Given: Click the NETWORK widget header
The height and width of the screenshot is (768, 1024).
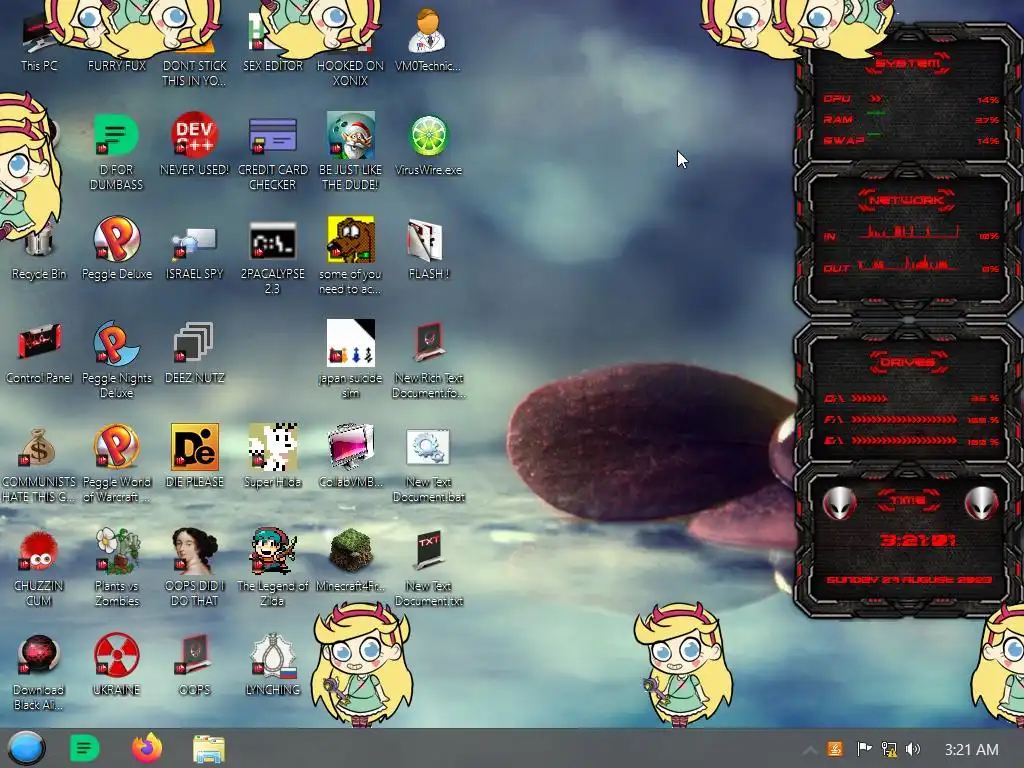Looking at the screenshot, I should (x=907, y=200).
